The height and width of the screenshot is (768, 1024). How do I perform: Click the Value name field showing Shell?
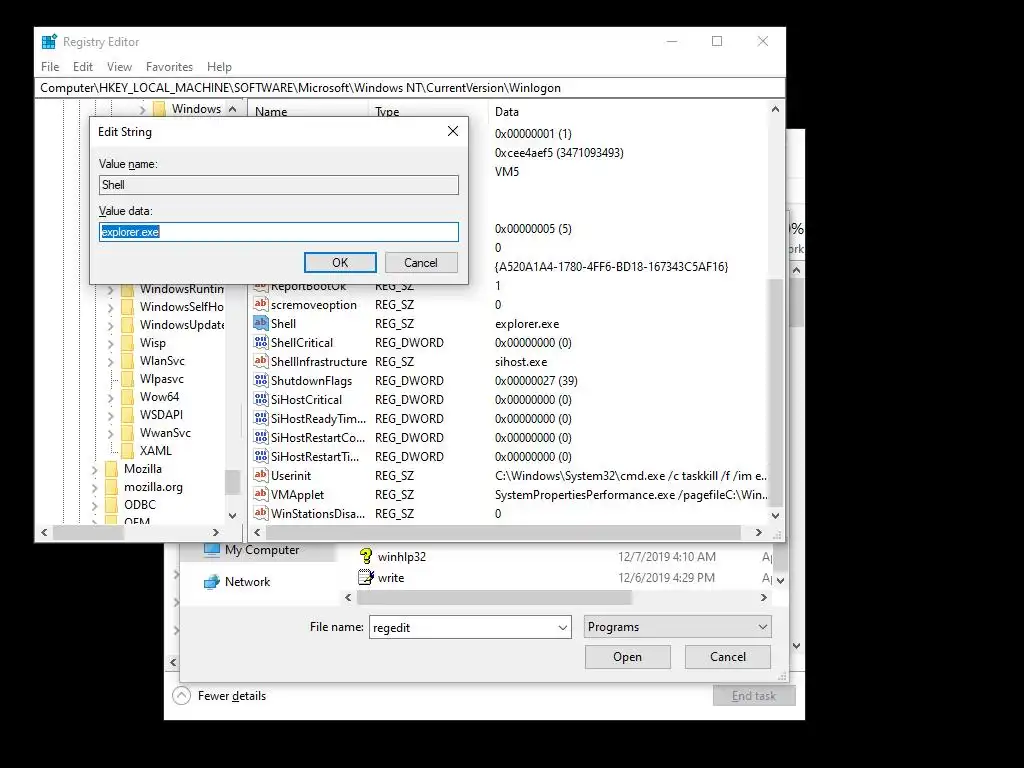coord(279,185)
